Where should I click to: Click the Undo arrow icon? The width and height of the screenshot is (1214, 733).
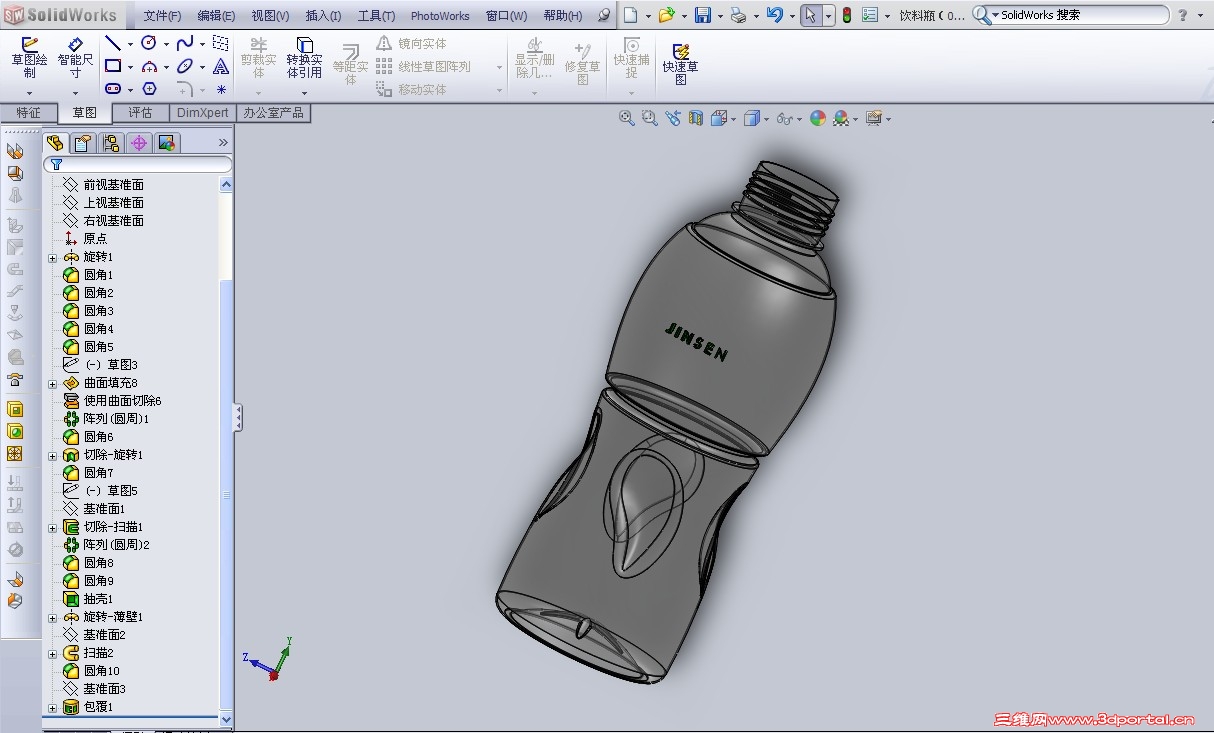pos(774,15)
